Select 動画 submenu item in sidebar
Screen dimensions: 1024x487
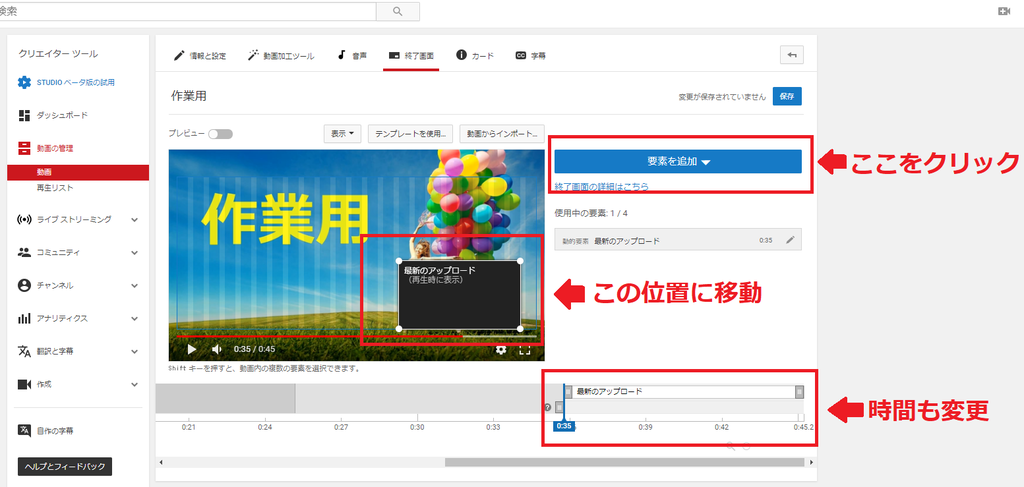[x=78, y=172]
